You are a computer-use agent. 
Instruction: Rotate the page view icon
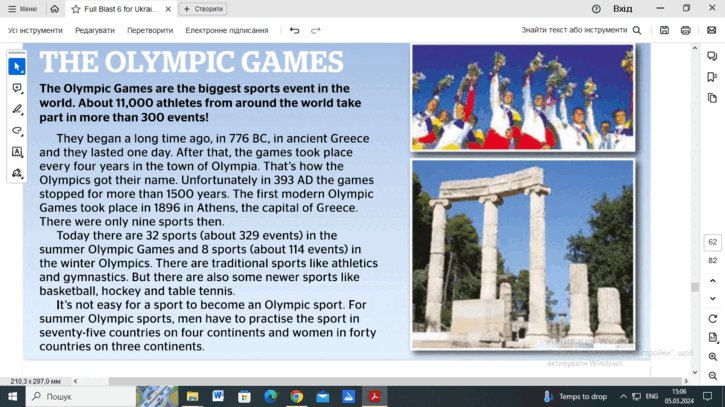click(713, 319)
